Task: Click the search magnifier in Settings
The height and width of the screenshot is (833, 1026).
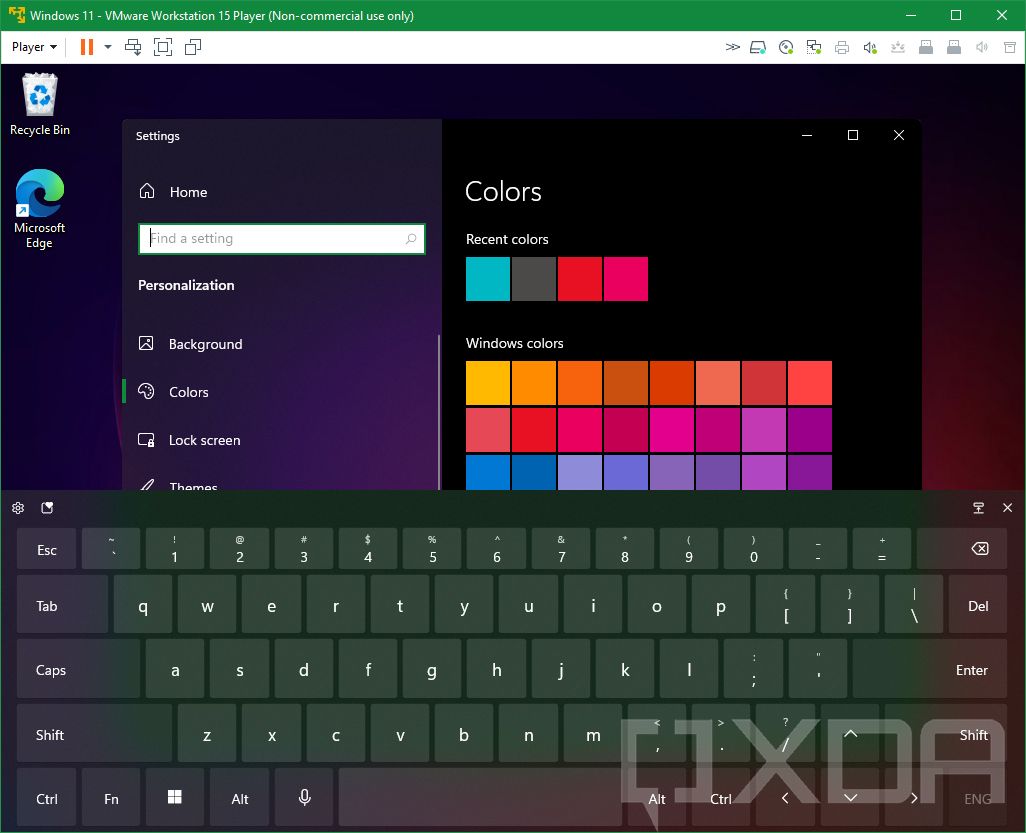Action: pyautogui.click(x=411, y=239)
